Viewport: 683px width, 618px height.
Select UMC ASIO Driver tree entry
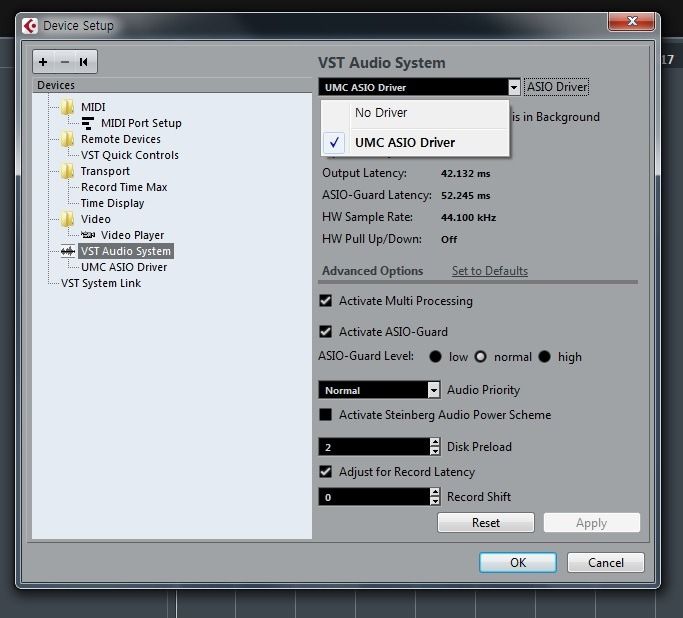pyautogui.click(x=124, y=267)
